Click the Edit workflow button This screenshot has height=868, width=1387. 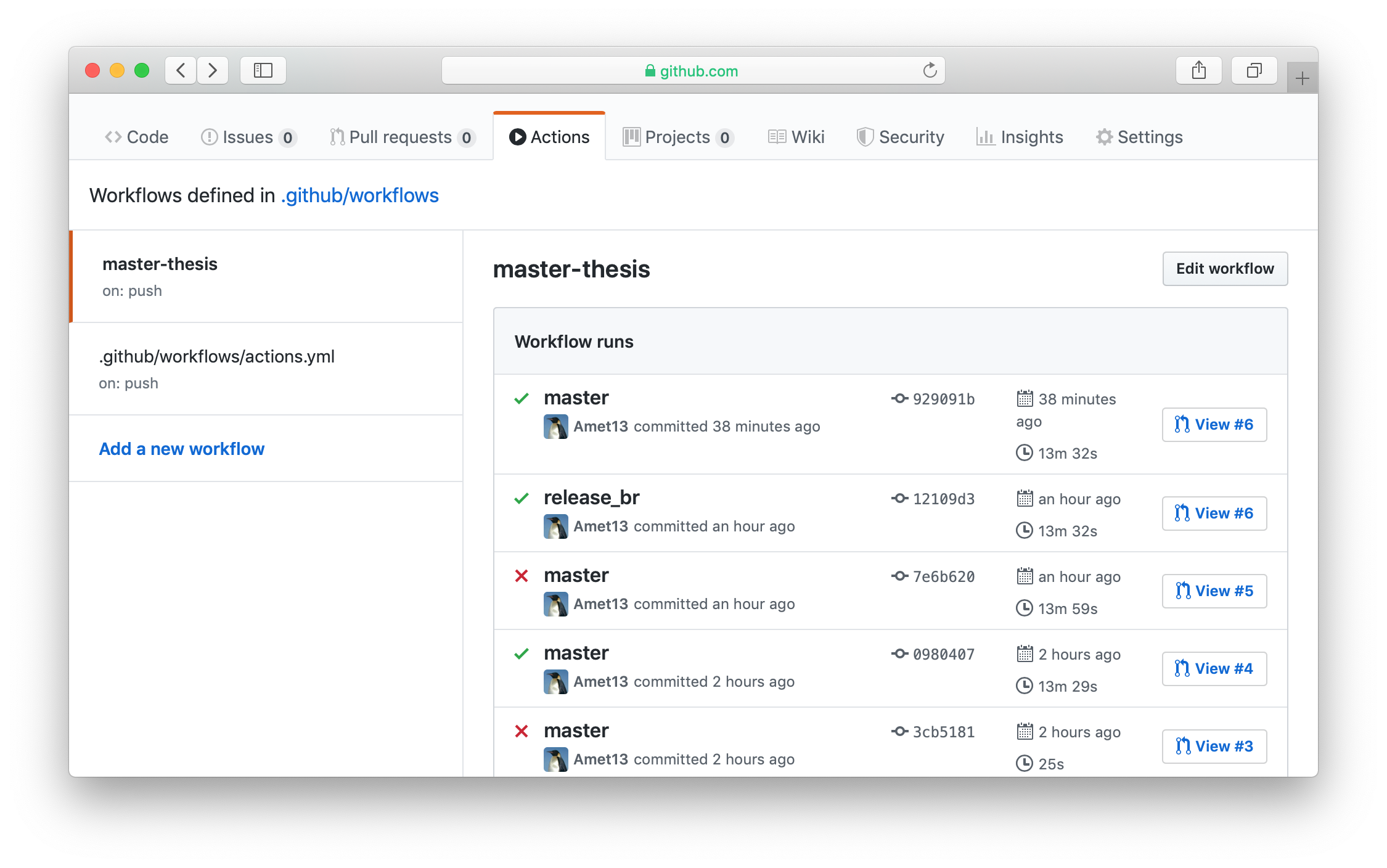(1225, 268)
